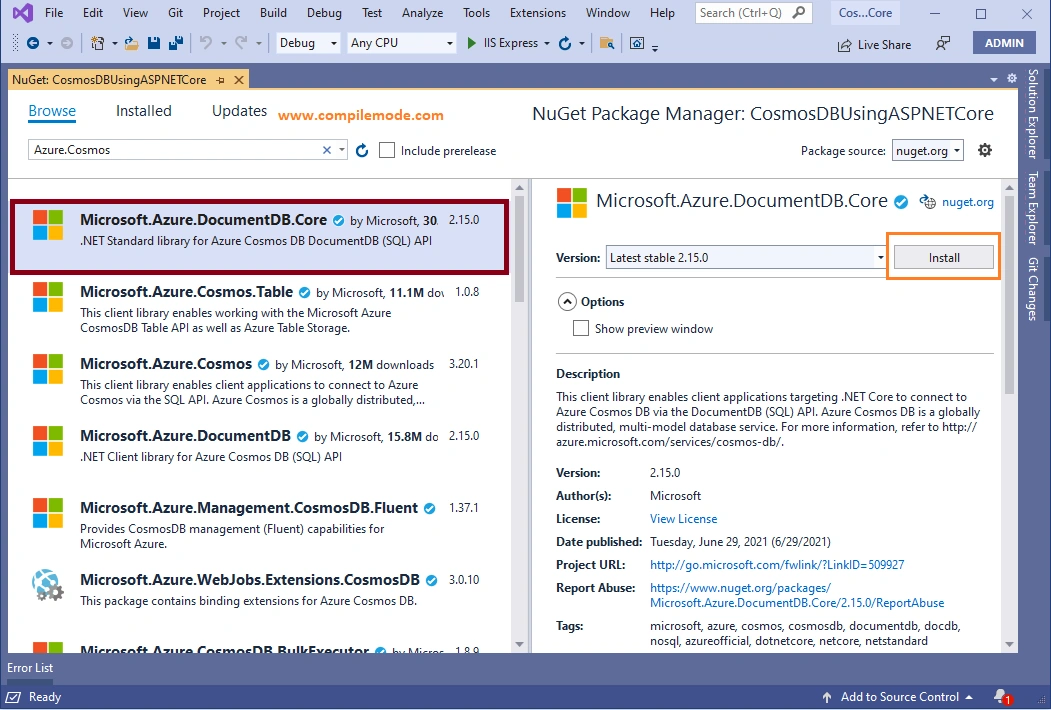Open the Debug configuration dropdown

pyautogui.click(x=308, y=43)
